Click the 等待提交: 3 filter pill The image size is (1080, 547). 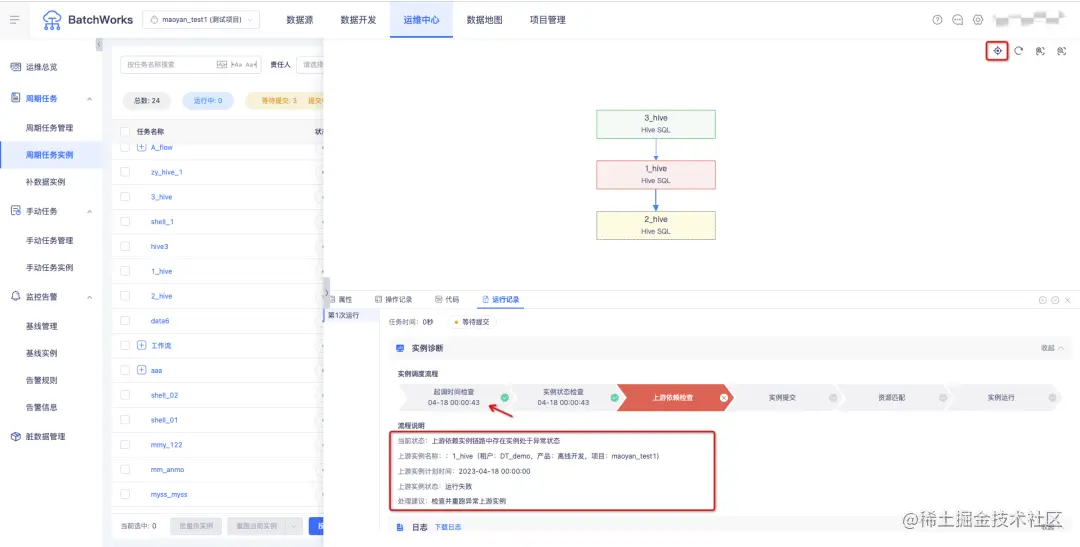[279, 101]
